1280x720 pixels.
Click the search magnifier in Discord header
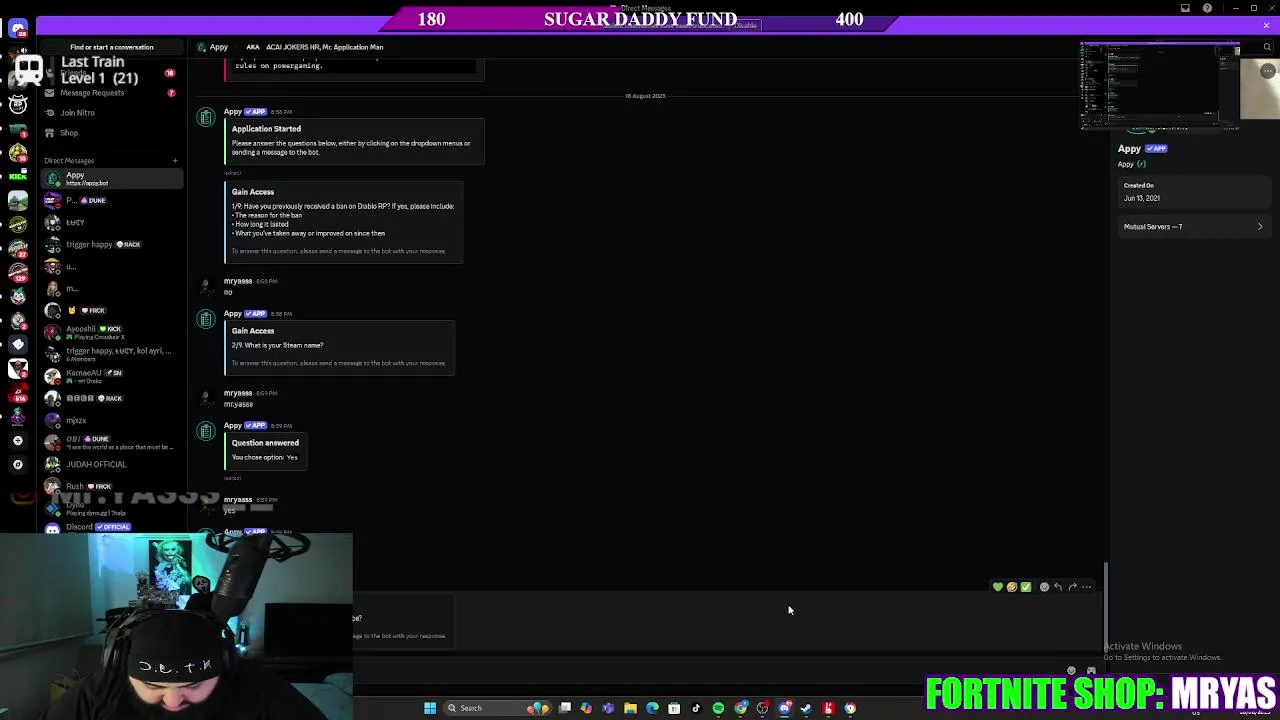coord(1267,47)
